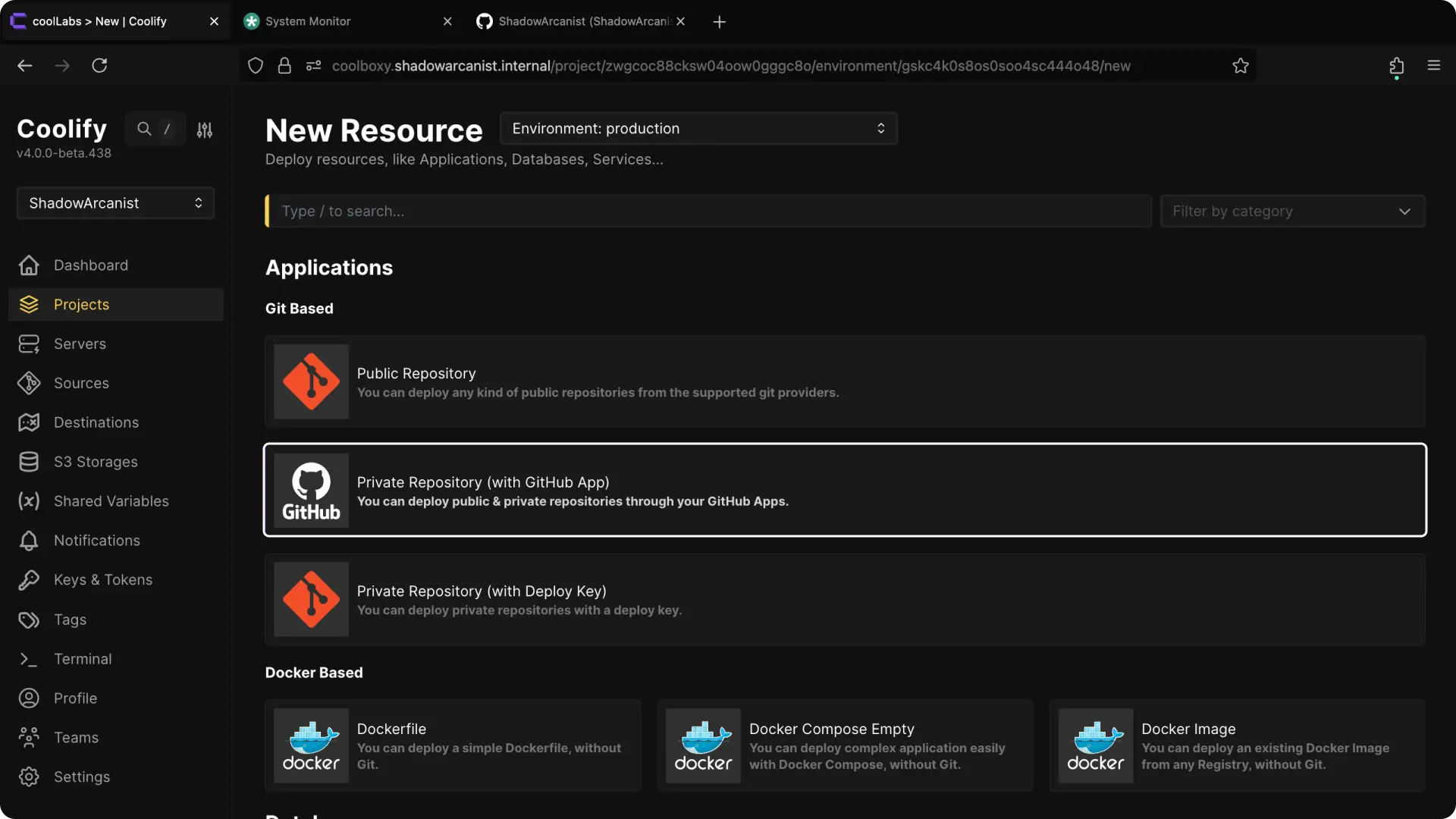Bookmark page with star icon
Screen dimensions: 1456x819
1240,66
